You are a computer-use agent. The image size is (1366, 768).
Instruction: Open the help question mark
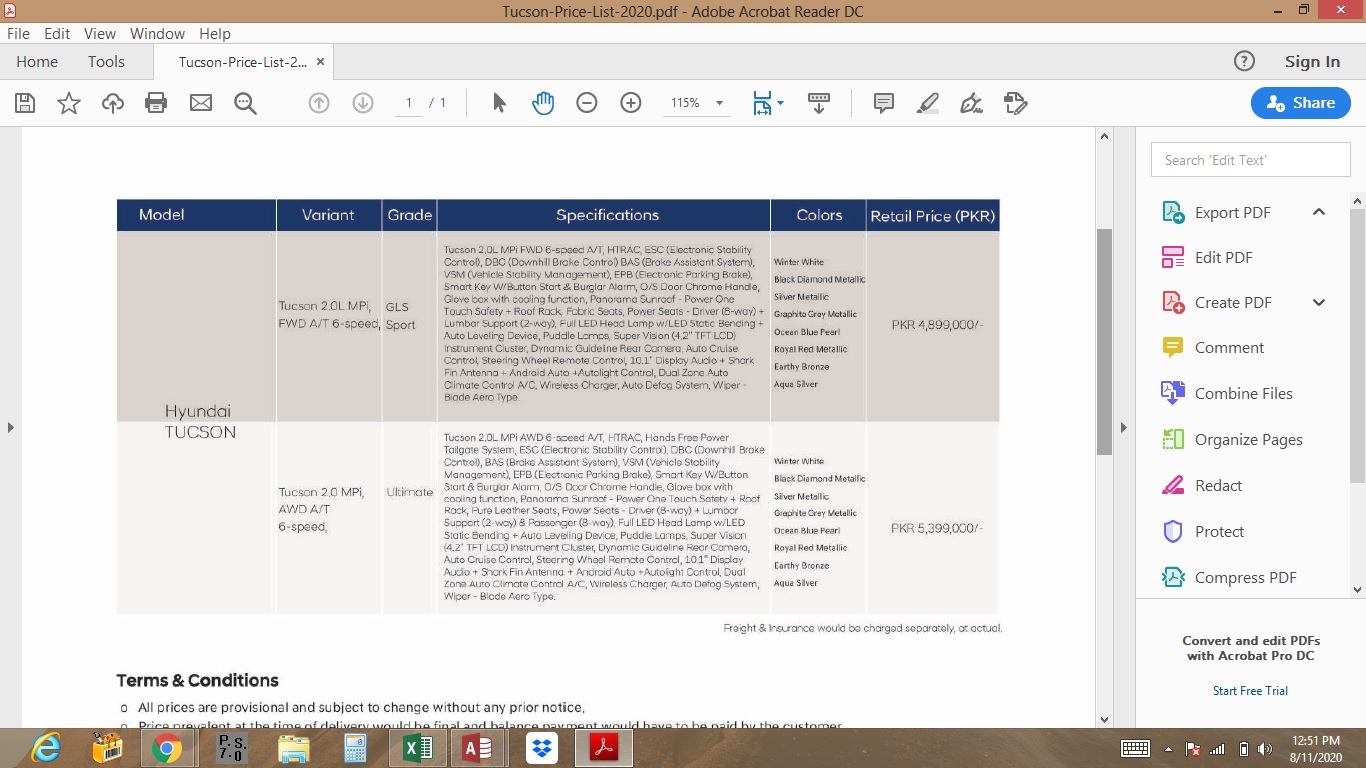1244,61
